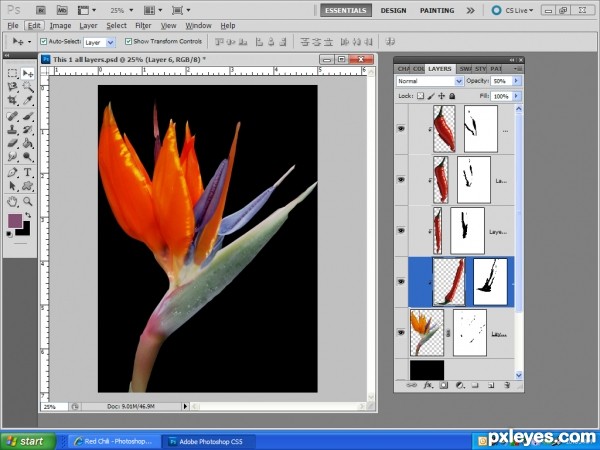This screenshot has height=450, width=600.
Task: Select the Custom Shape tool
Action: coord(27,186)
